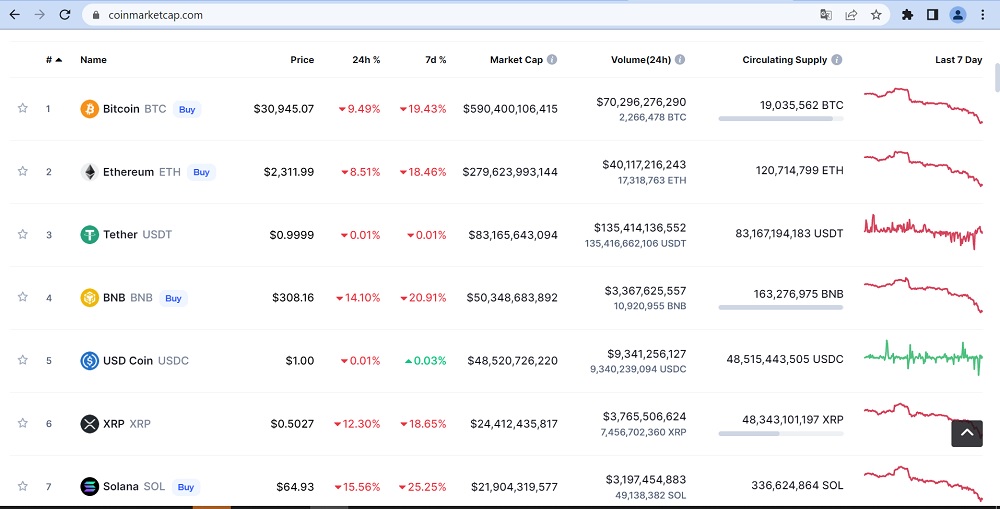The height and width of the screenshot is (509, 1000).
Task: Click XRP 7d change 18.65%
Action: pos(423,424)
